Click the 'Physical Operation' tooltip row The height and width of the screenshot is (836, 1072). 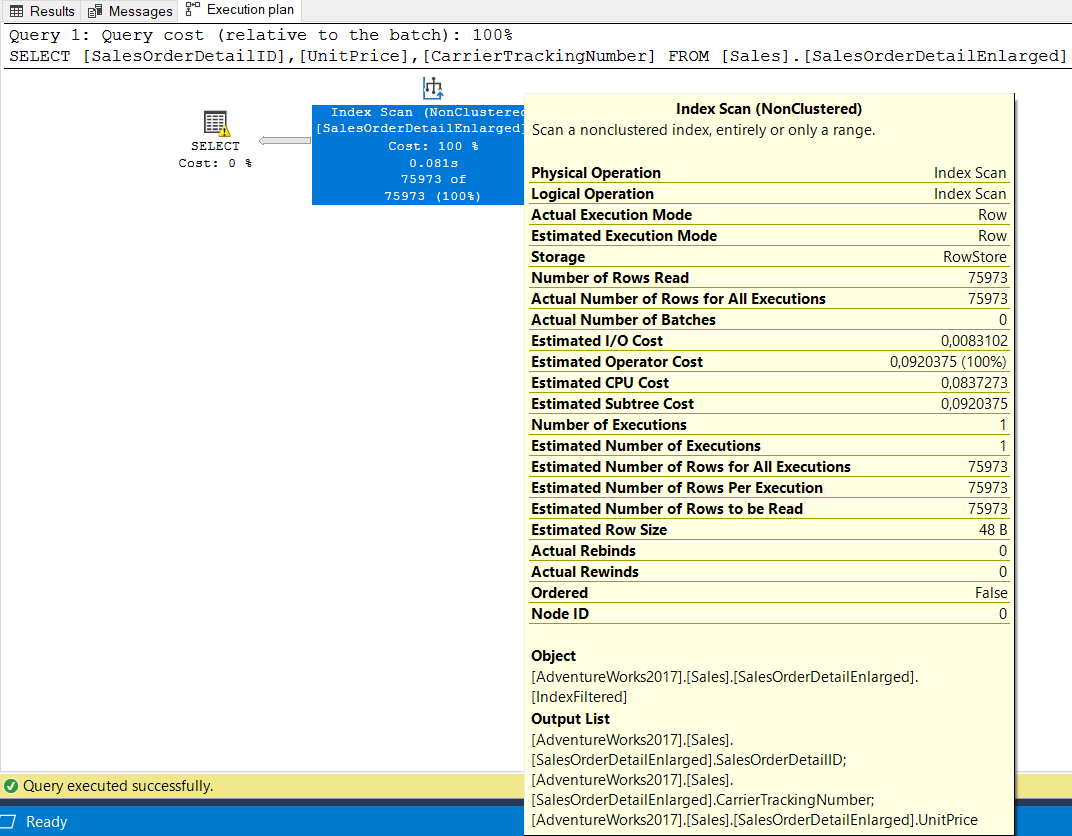pos(769,173)
